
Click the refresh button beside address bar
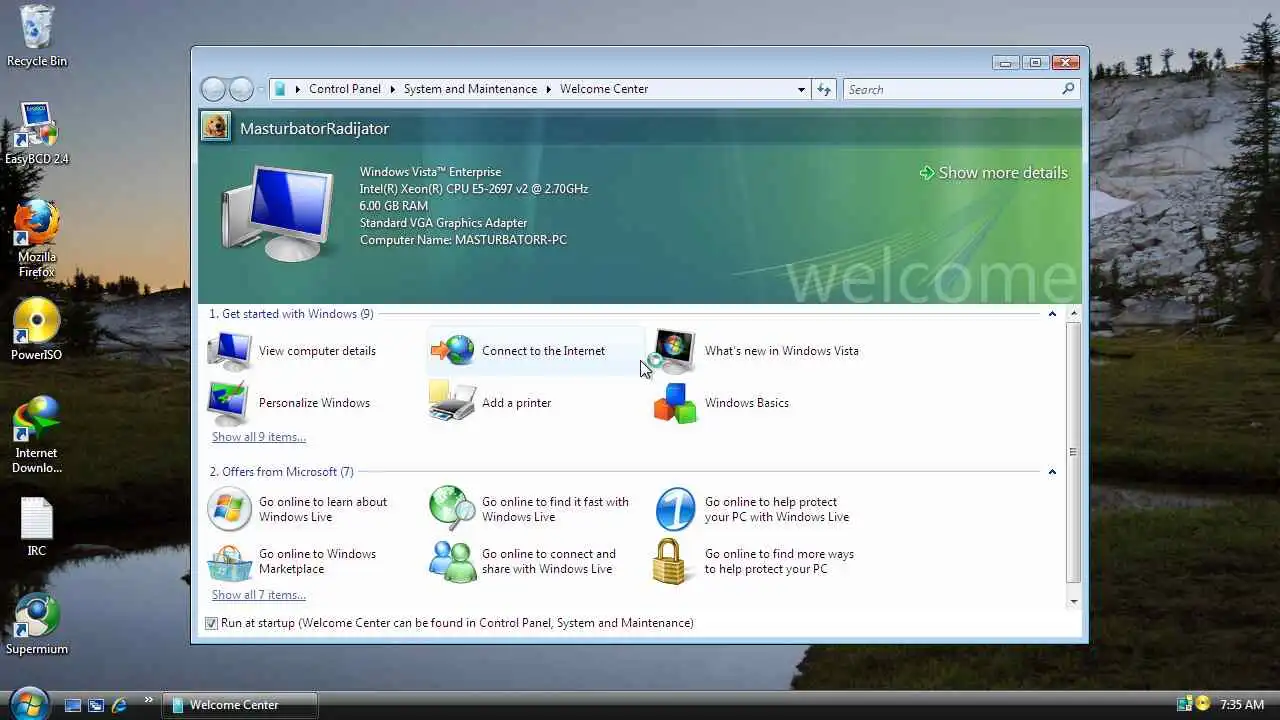pyautogui.click(x=824, y=89)
